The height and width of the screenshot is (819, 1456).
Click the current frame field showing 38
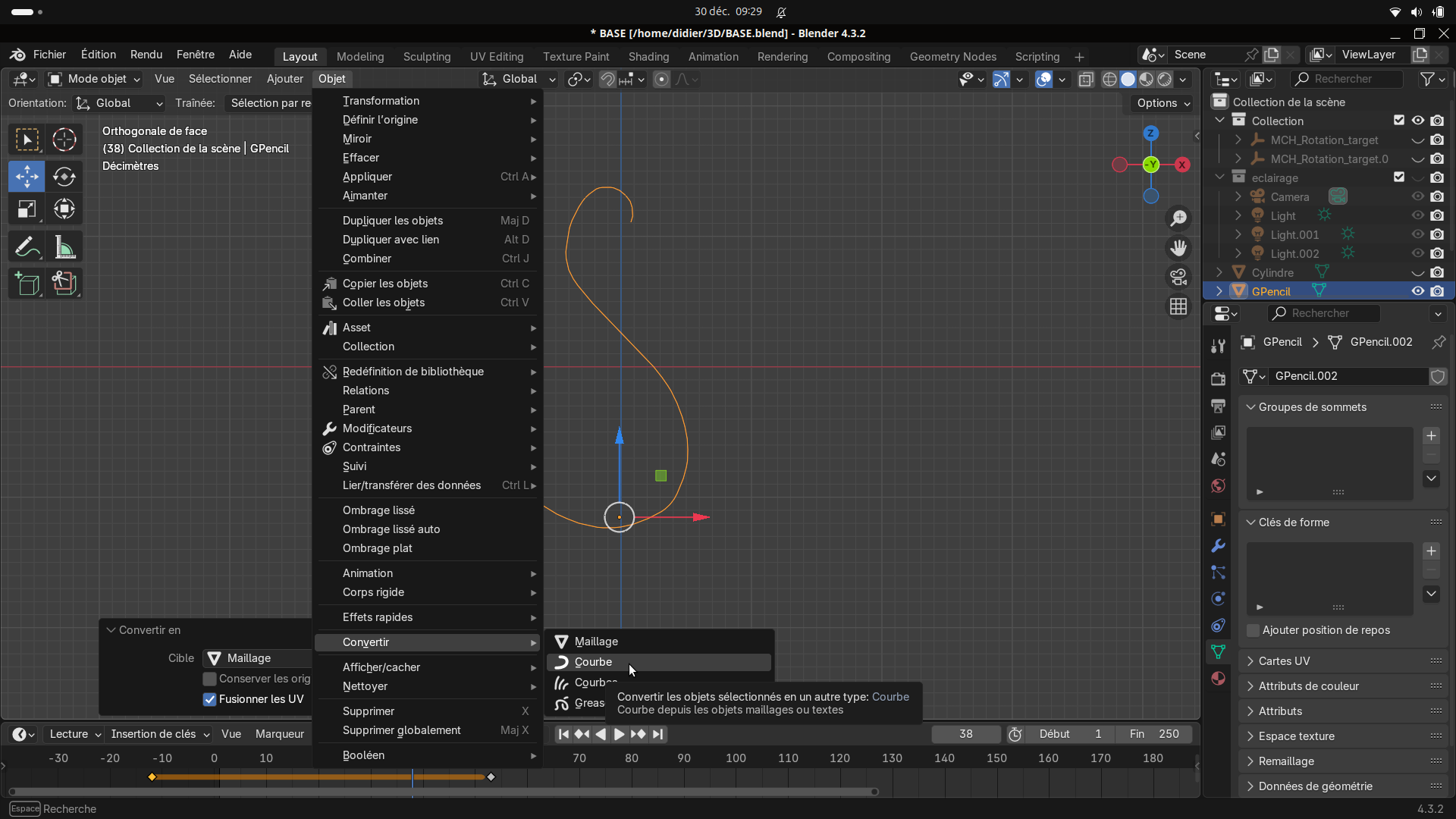[965, 734]
